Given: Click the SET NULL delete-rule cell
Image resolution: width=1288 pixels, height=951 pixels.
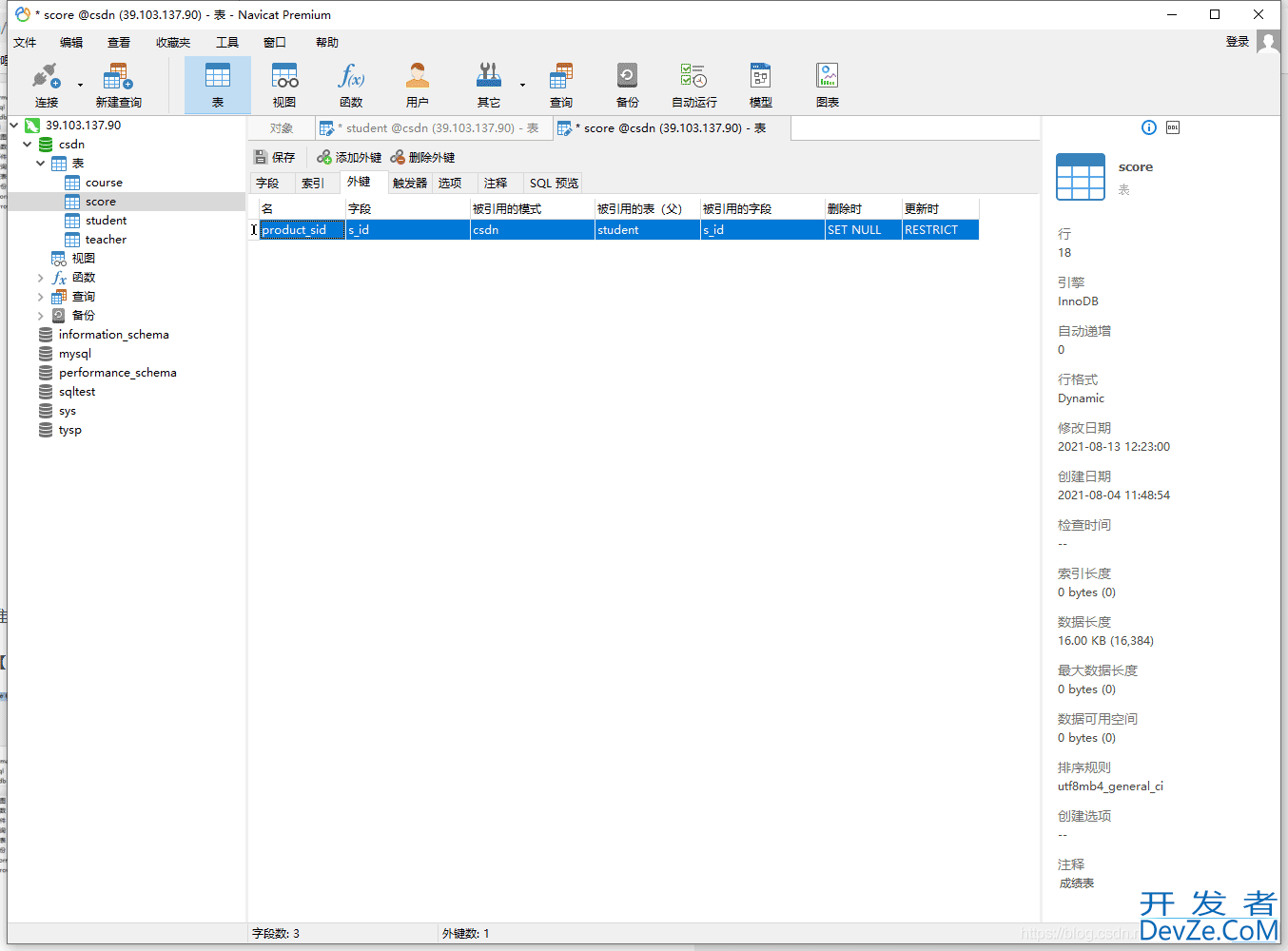Looking at the screenshot, I should (863, 230).
